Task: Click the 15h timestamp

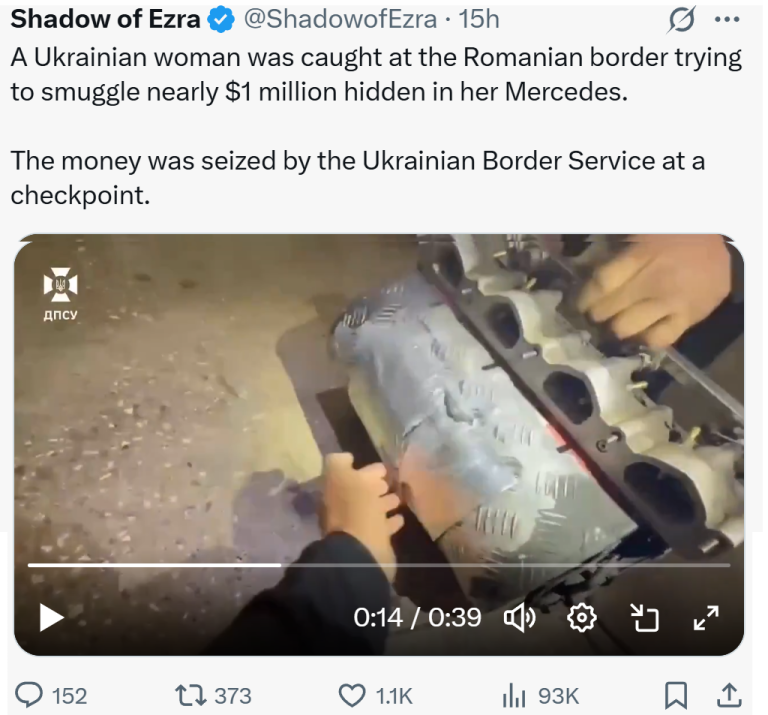Action: pyautogui.click(x=479, y=20)
